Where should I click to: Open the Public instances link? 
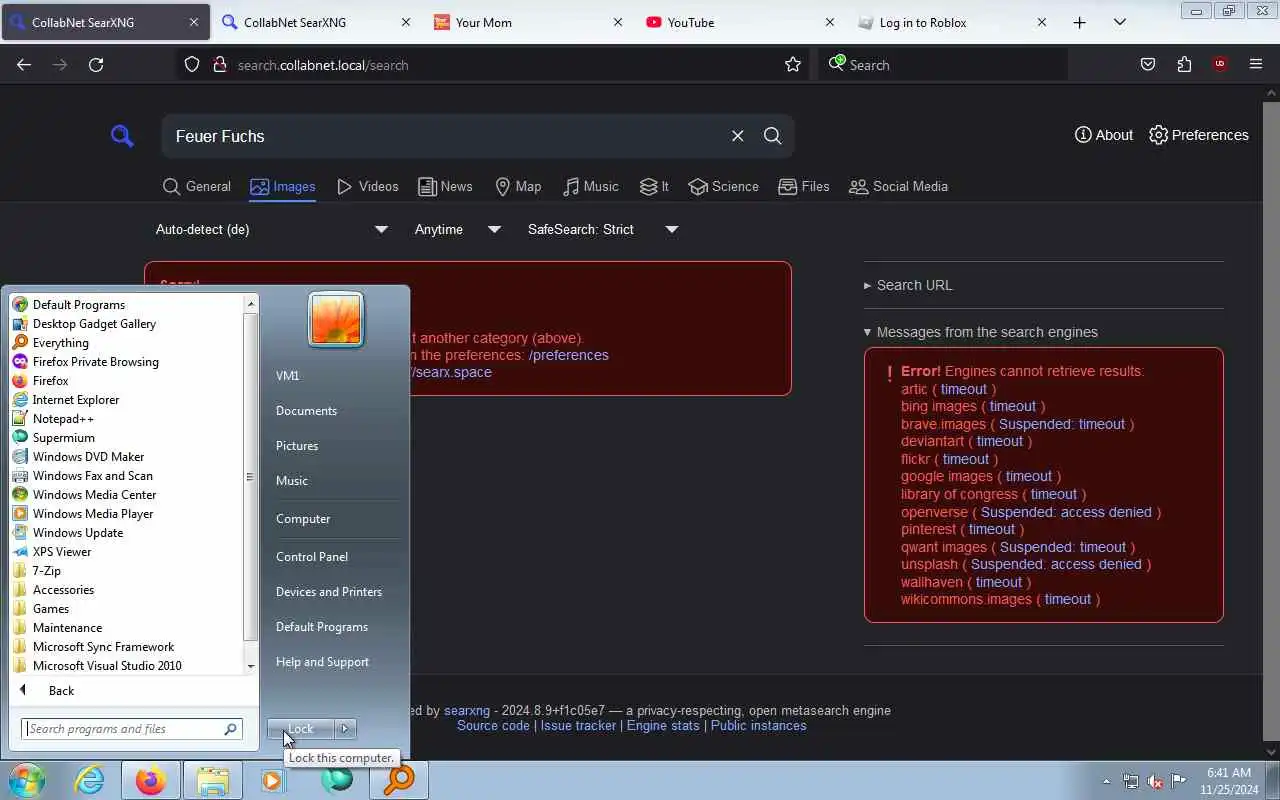[x=758, y=726]
